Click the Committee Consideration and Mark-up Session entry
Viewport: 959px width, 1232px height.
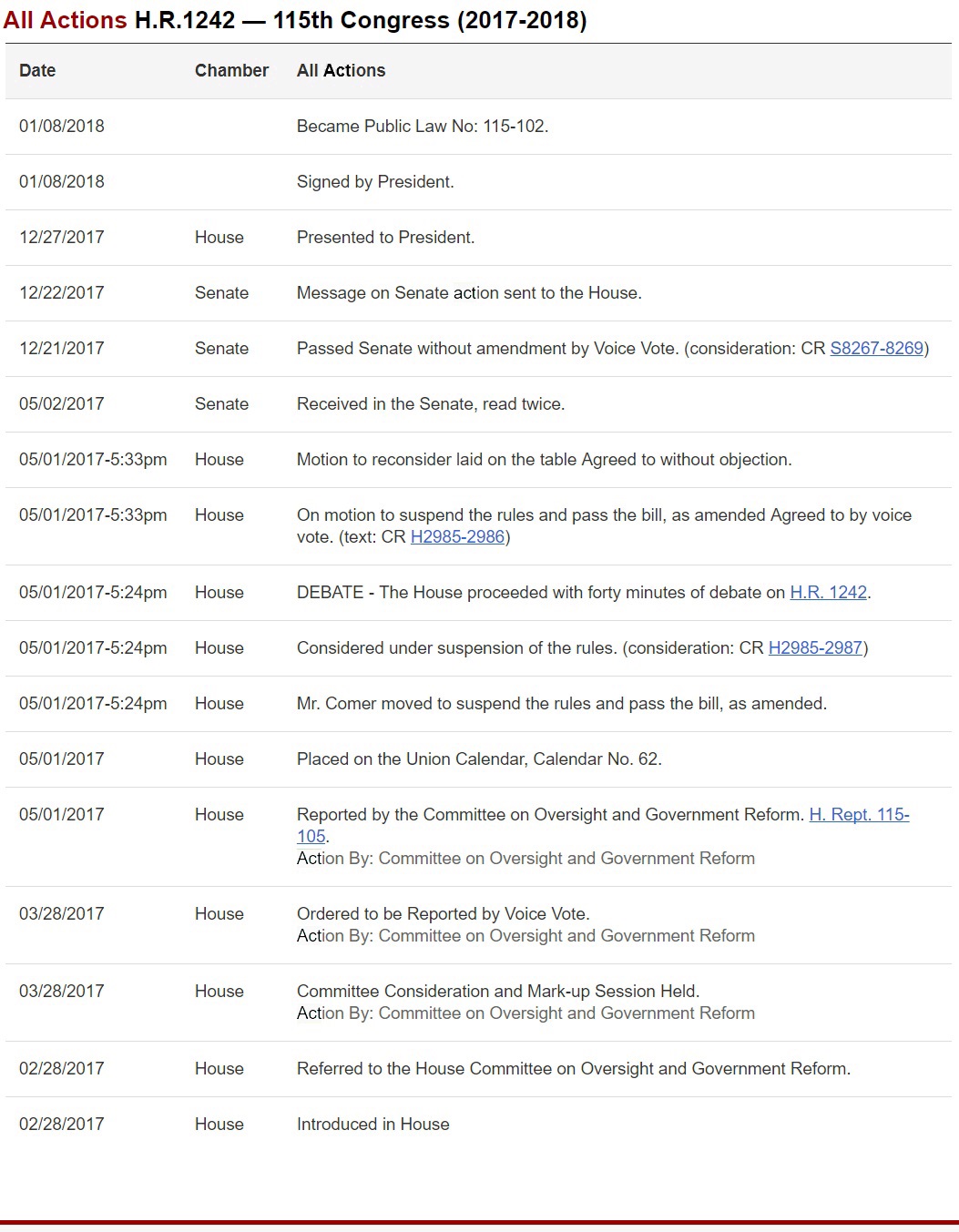click(498, 991)
